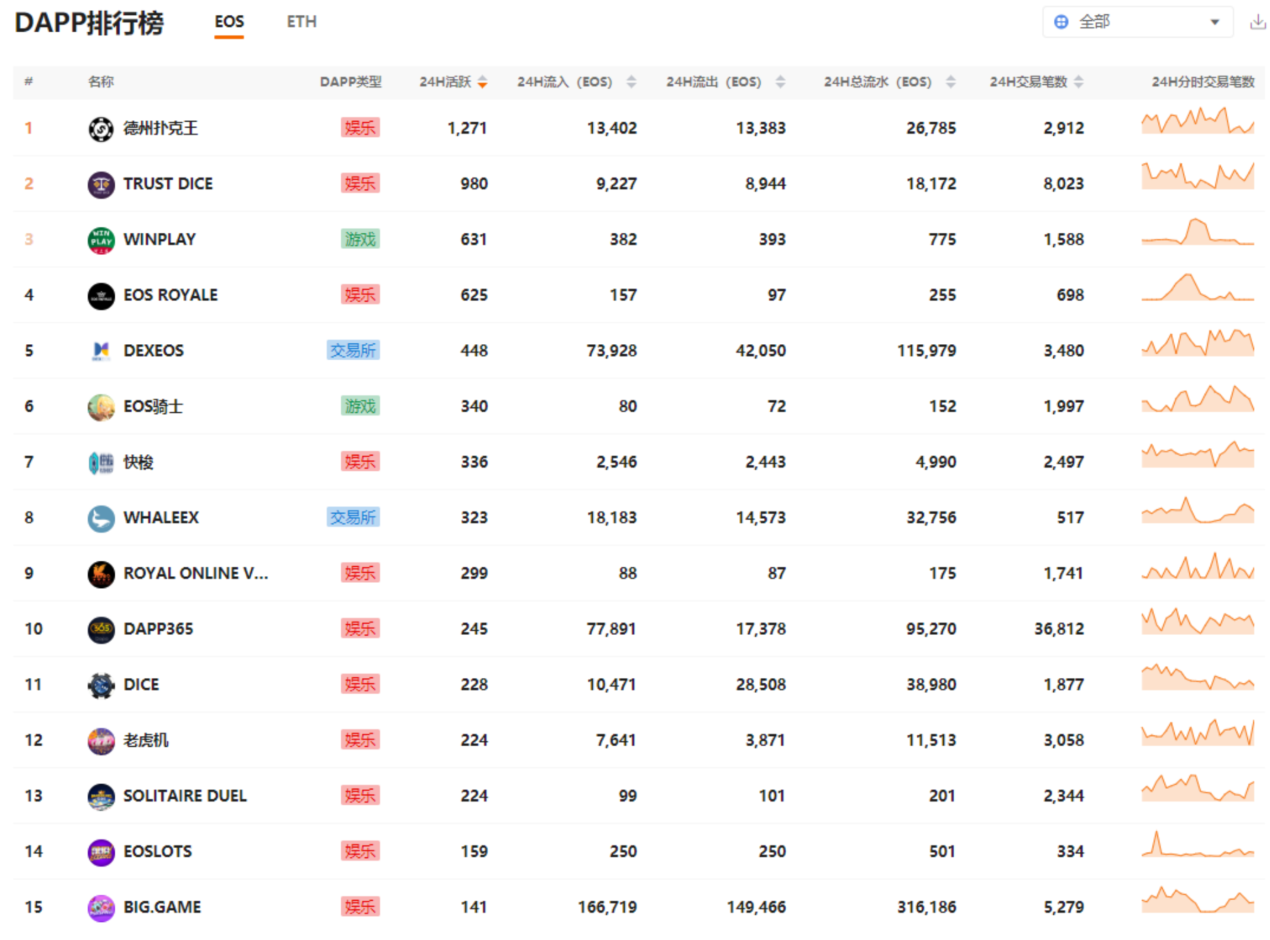Click the 名称 column header
This screenshot has height=940, width=1270.
(x=101, y=83)
